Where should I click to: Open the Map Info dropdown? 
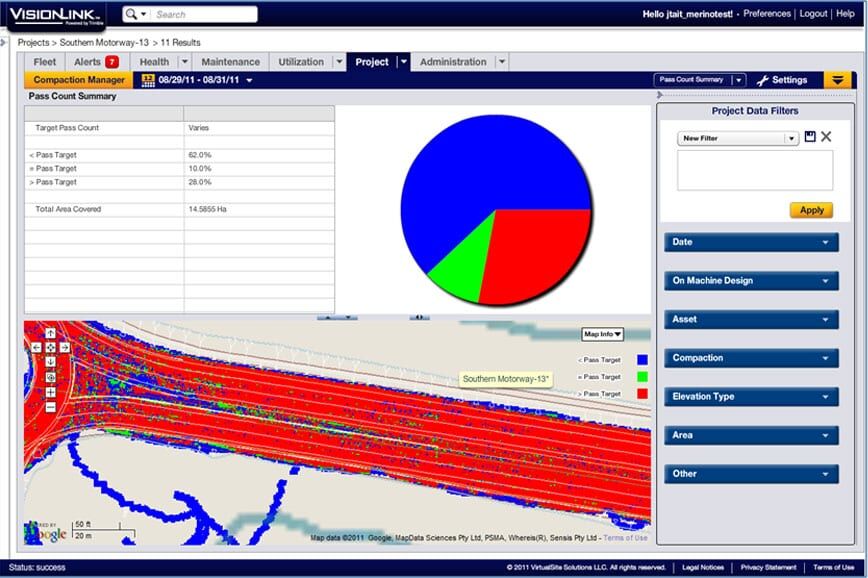pos(602,334)
